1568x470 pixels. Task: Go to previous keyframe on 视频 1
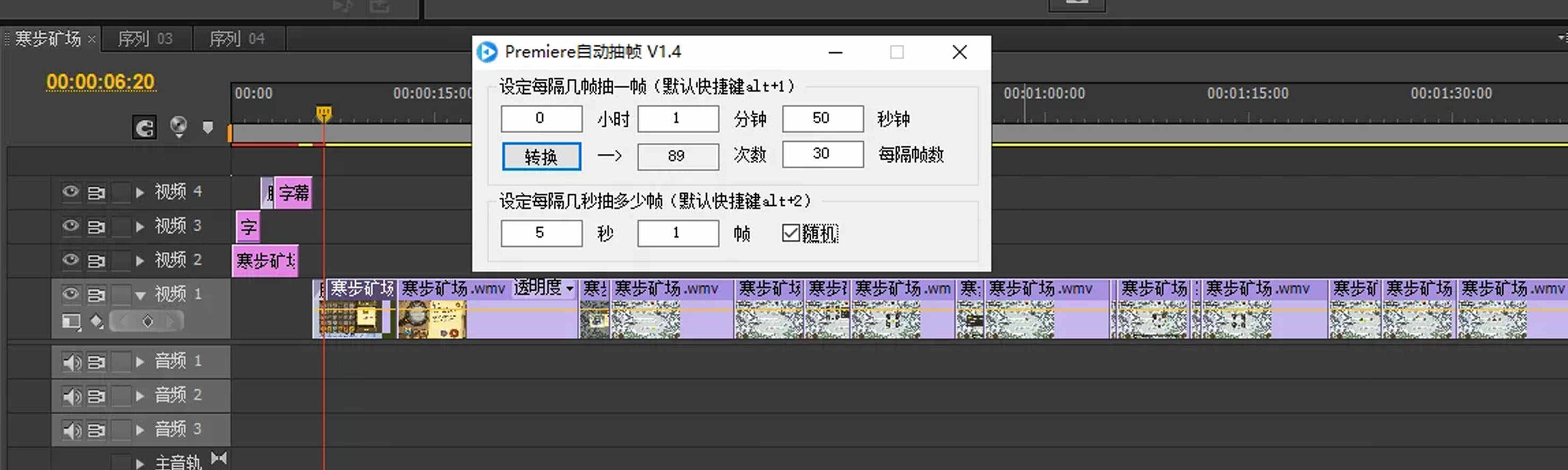(x=124, y=321)
